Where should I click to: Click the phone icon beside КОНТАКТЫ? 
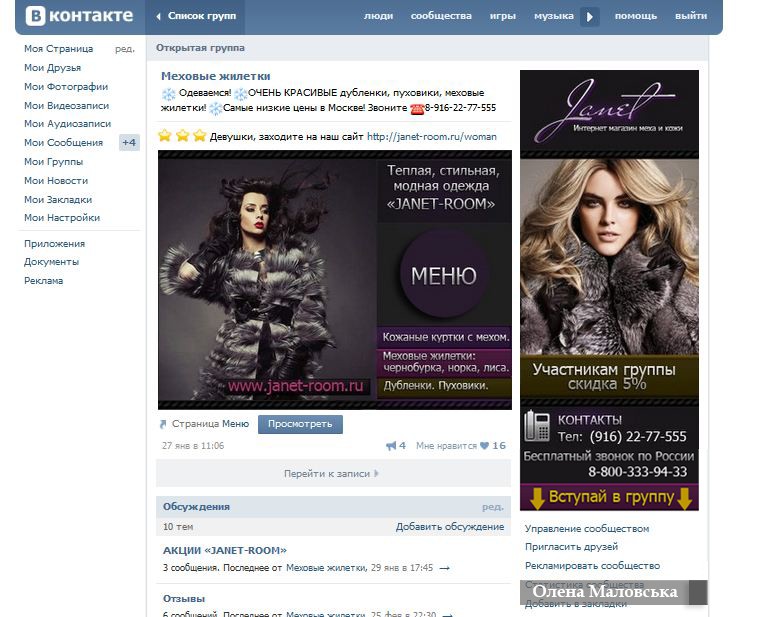[x=537, y=425]
